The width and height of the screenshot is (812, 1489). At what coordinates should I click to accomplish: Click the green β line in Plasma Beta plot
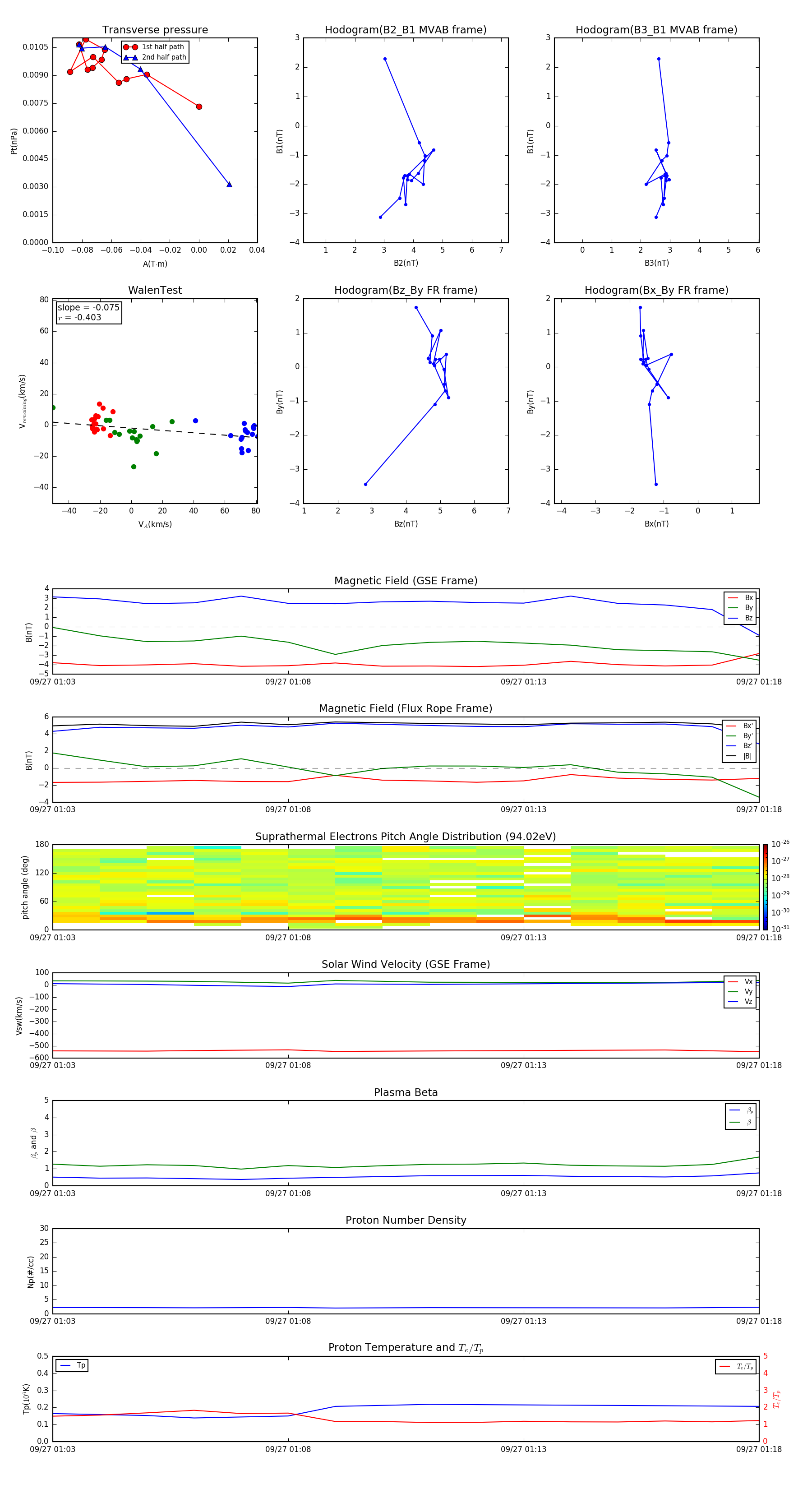click(x=406, y=1164)
